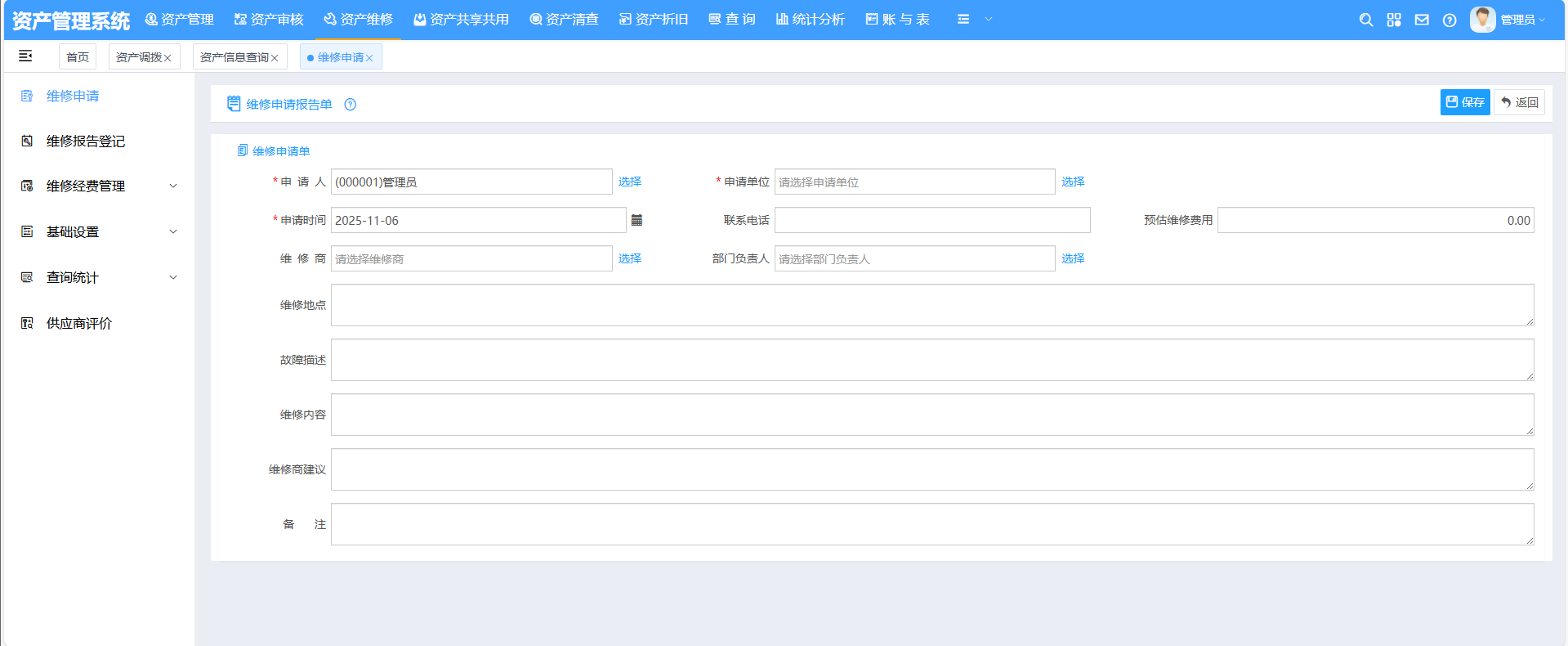Click into the 联系电话 input field
Screen dimensions: 1568x646
click(931, 220)
